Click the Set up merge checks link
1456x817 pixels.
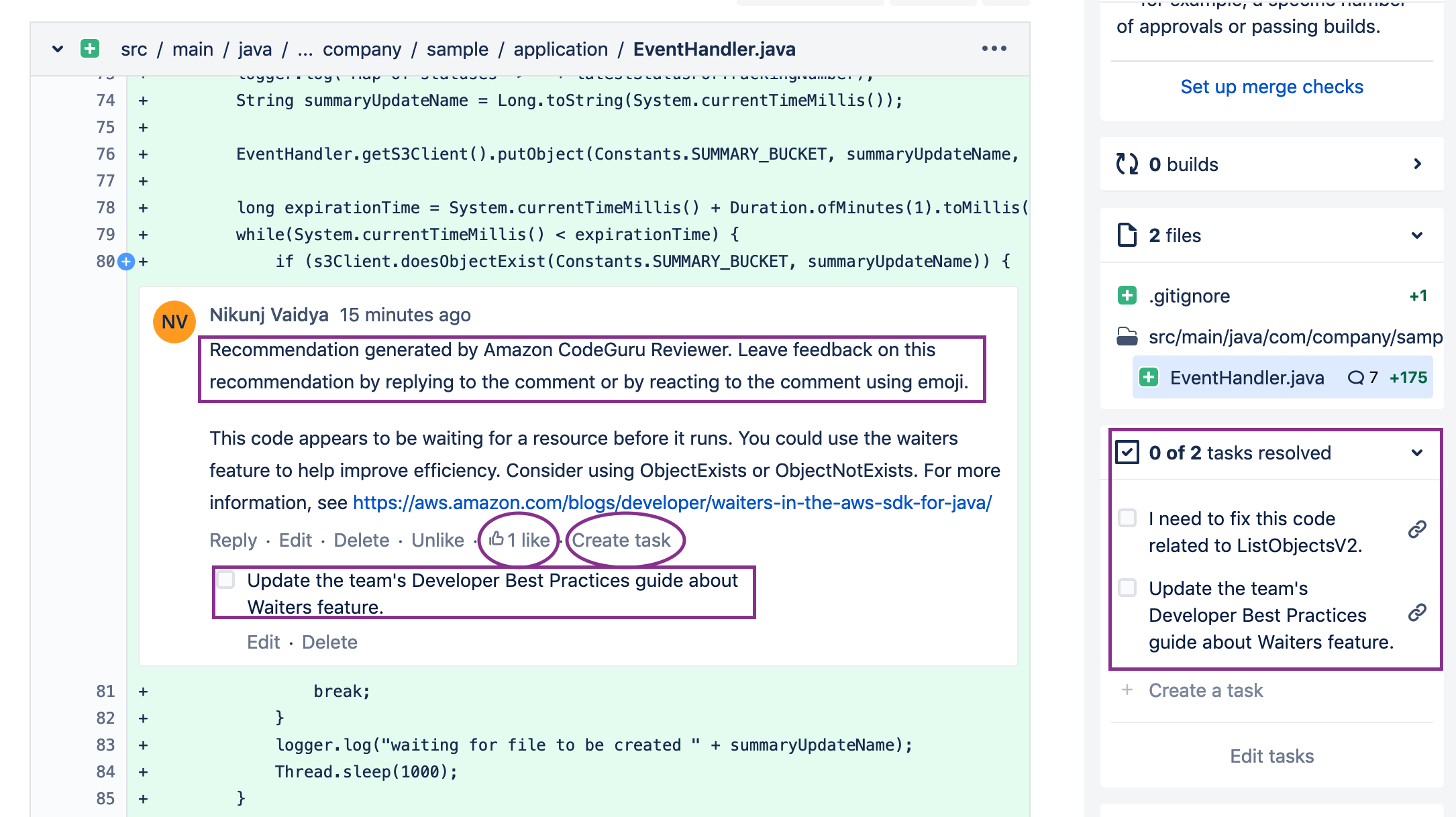pos(1271,87)
